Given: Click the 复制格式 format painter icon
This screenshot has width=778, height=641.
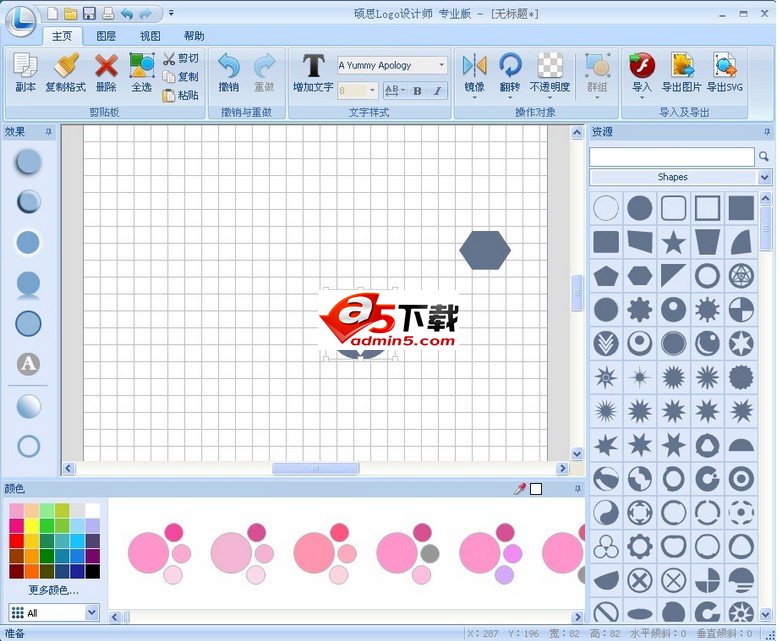Looking at the screenshot, I should (x=65, y=73).
